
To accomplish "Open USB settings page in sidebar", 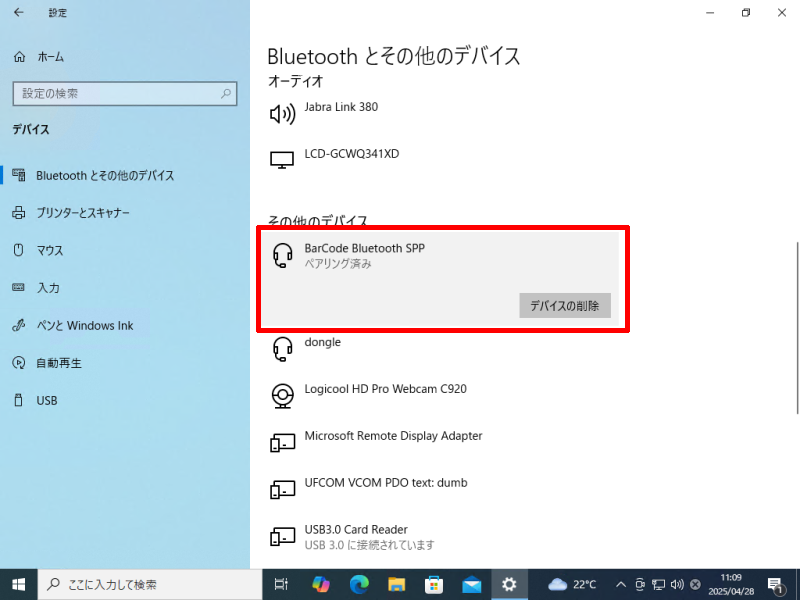I will [x=46, y=401].
